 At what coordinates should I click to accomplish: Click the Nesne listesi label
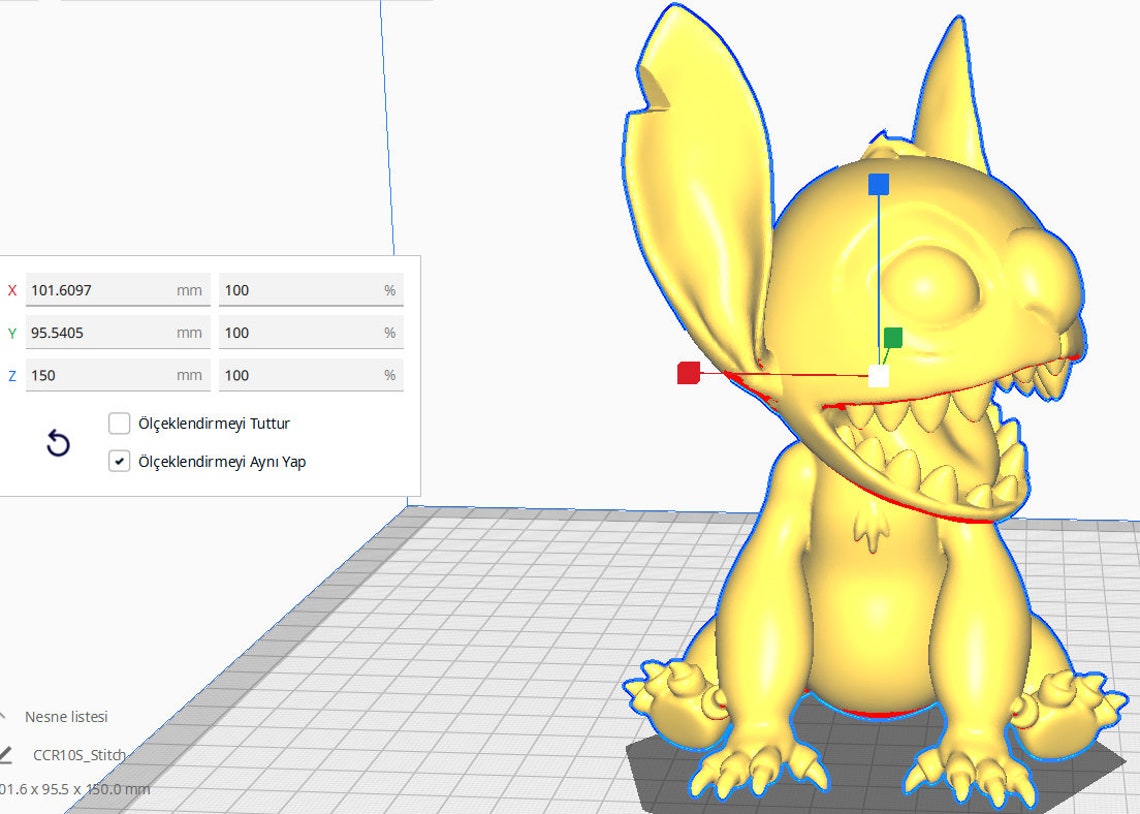tap(67, 717)
